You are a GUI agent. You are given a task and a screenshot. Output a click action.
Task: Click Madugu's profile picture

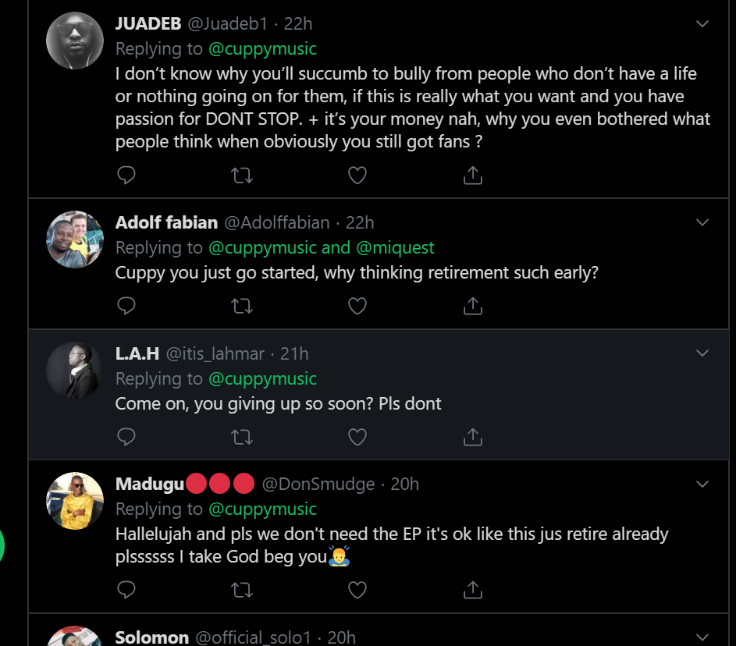coord(76,500)
